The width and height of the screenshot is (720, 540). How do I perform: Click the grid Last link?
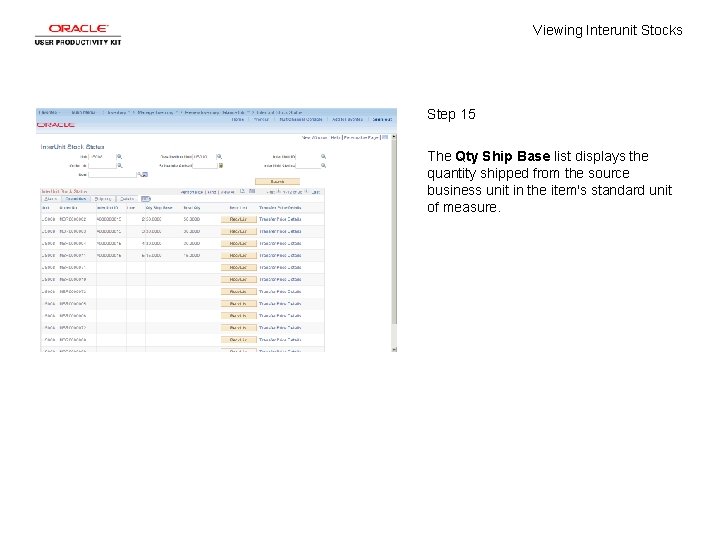click(x=316, y=192)
